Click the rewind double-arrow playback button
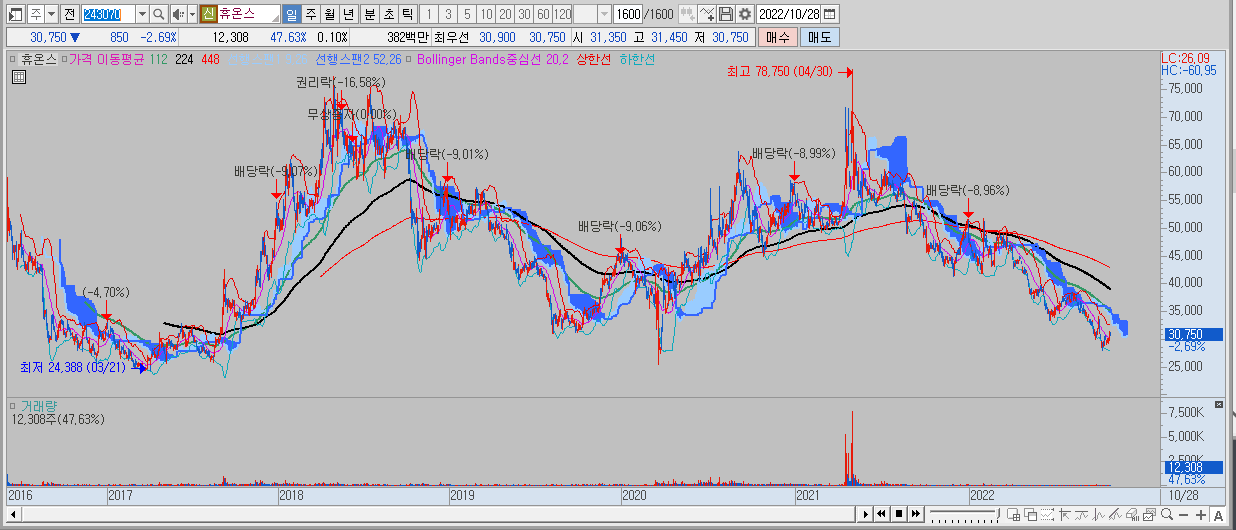Screen dimensions: 1236x530 click(x=882, y=514)
